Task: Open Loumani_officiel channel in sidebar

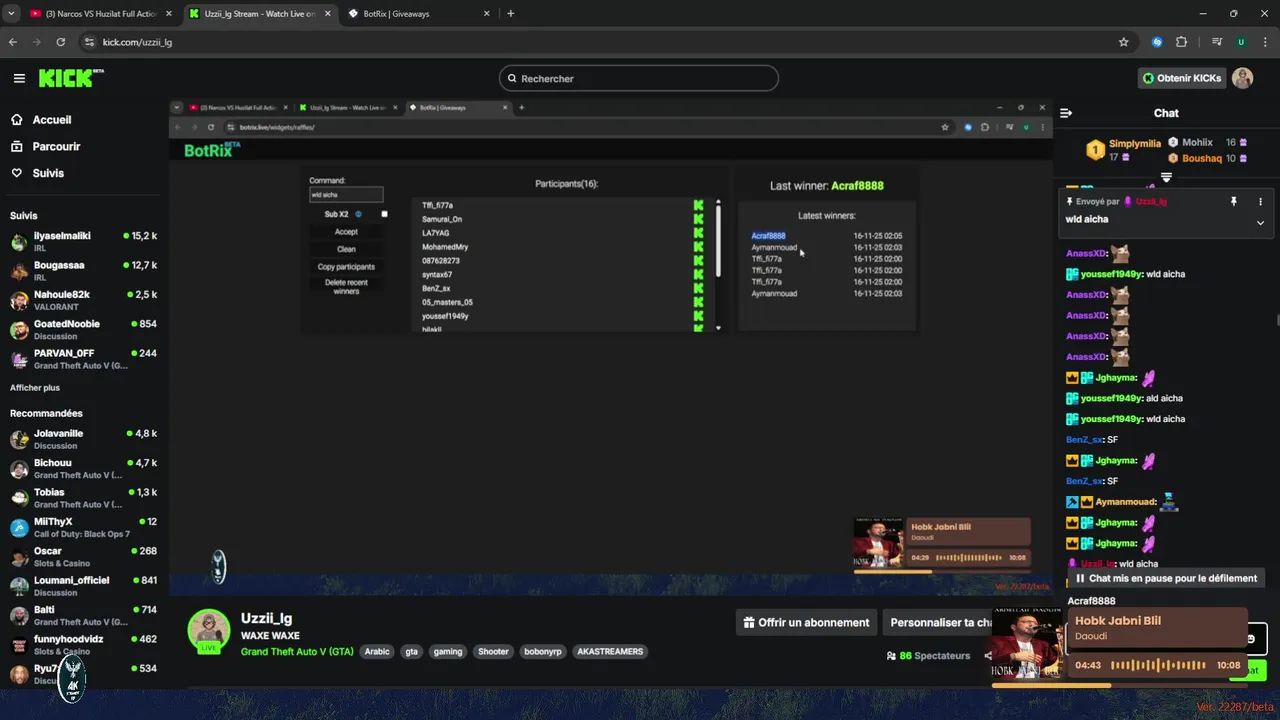Action: coord(83,586)
